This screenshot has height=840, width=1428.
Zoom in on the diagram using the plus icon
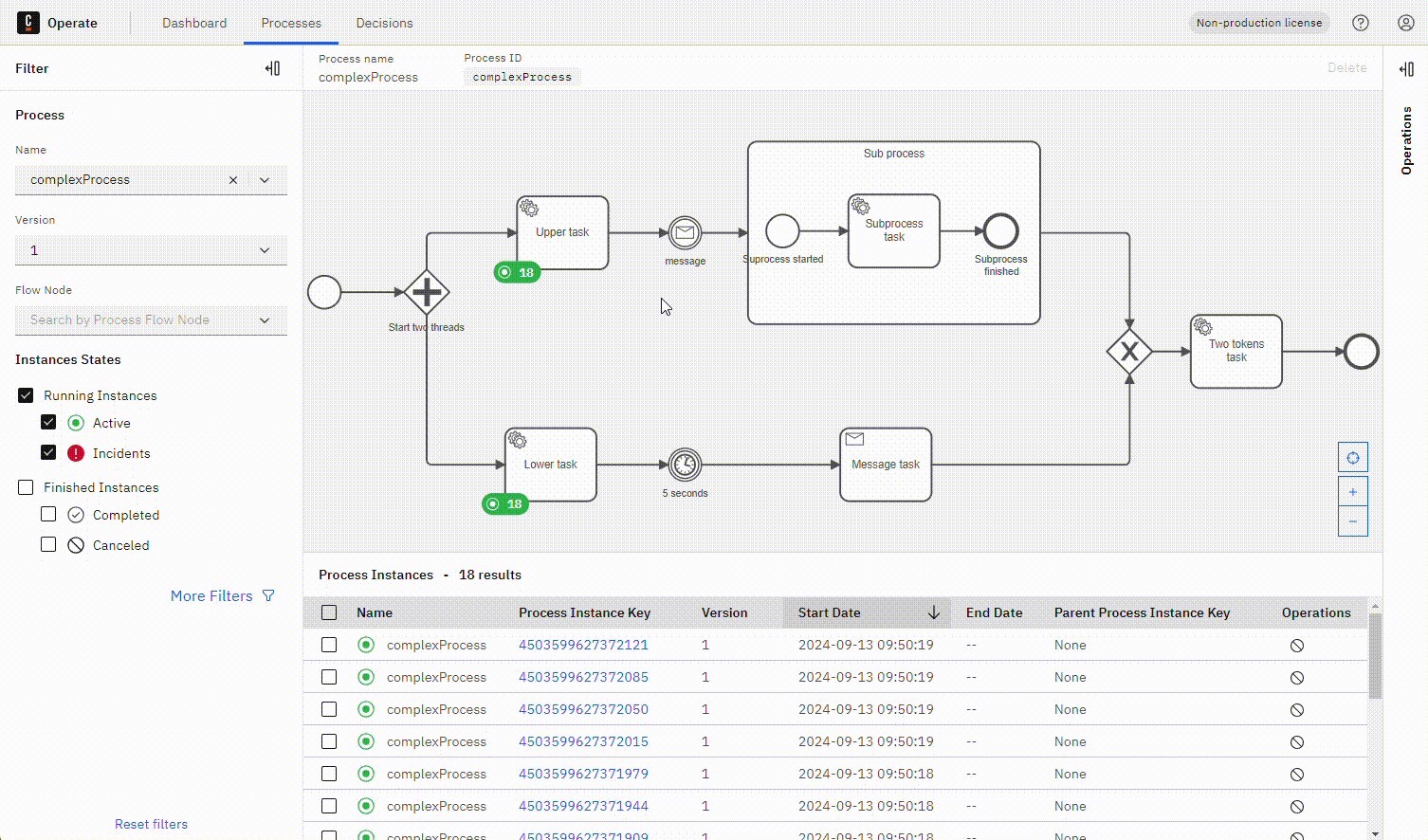(1353, 491)
